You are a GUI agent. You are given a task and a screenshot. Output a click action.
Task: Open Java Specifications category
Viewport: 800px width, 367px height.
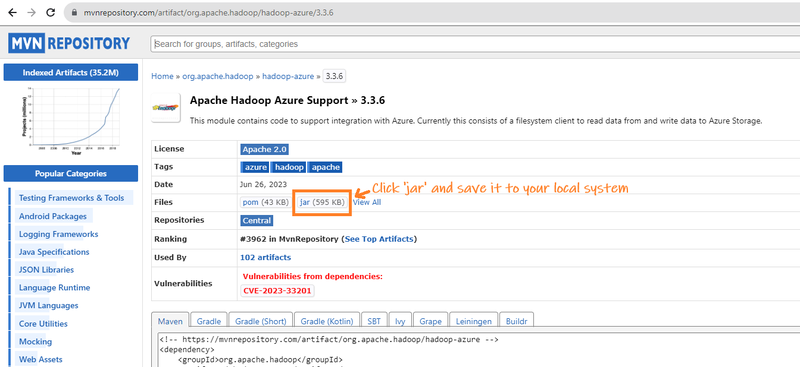tap(54, 252)
